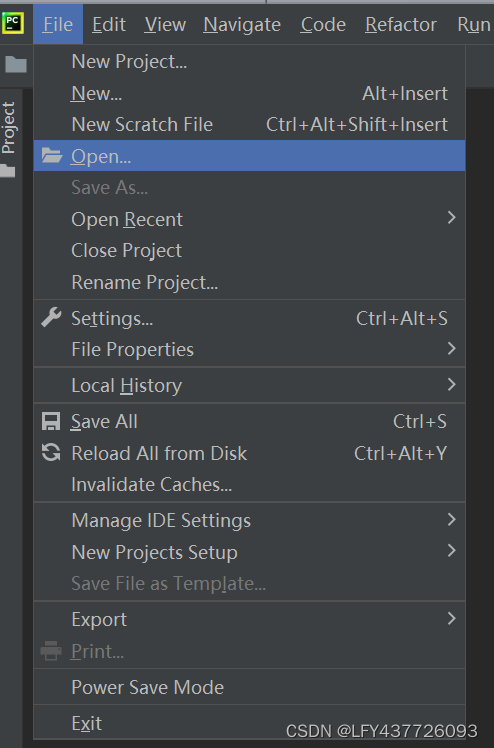This screenshot has width=494, height=748.
Task: Expand the File Properties submenu arrow
Action: [451, 349]
